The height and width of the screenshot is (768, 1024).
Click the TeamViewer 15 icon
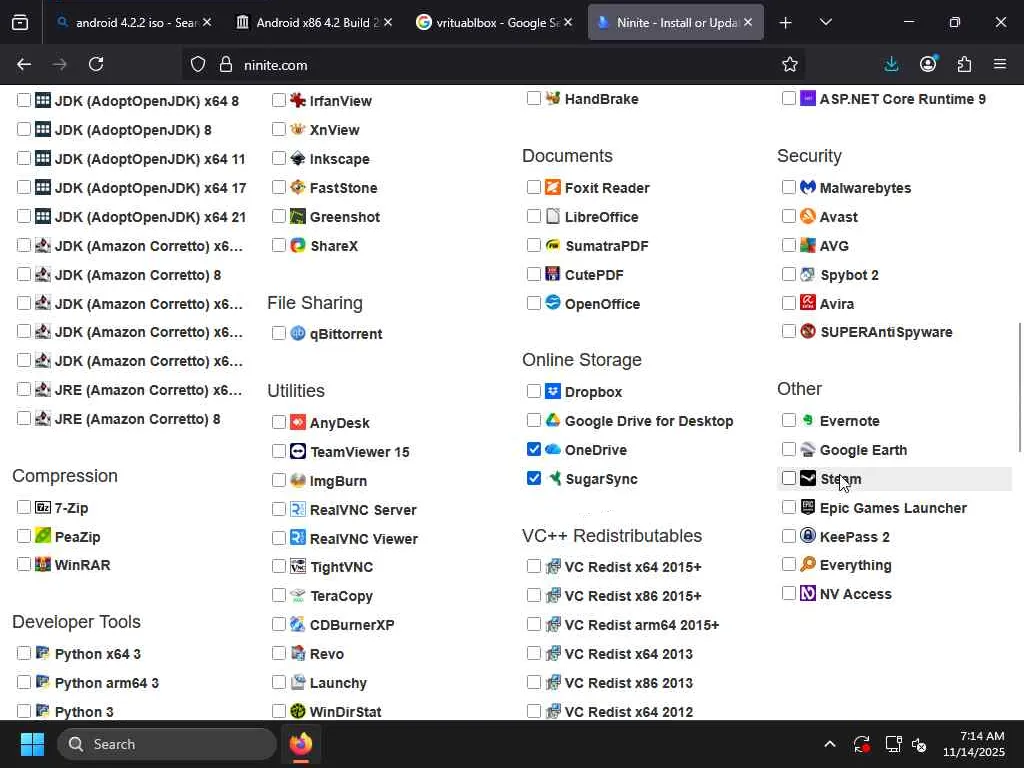click(x=298, y=451)
